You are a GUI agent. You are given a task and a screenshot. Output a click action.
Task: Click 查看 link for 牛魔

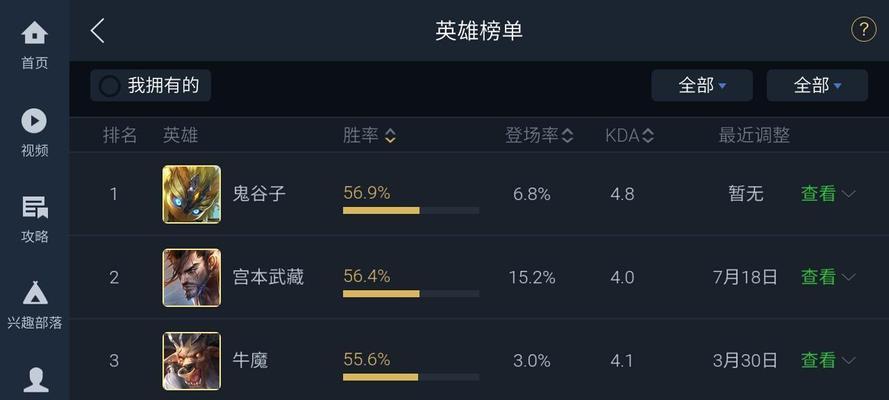818,360
